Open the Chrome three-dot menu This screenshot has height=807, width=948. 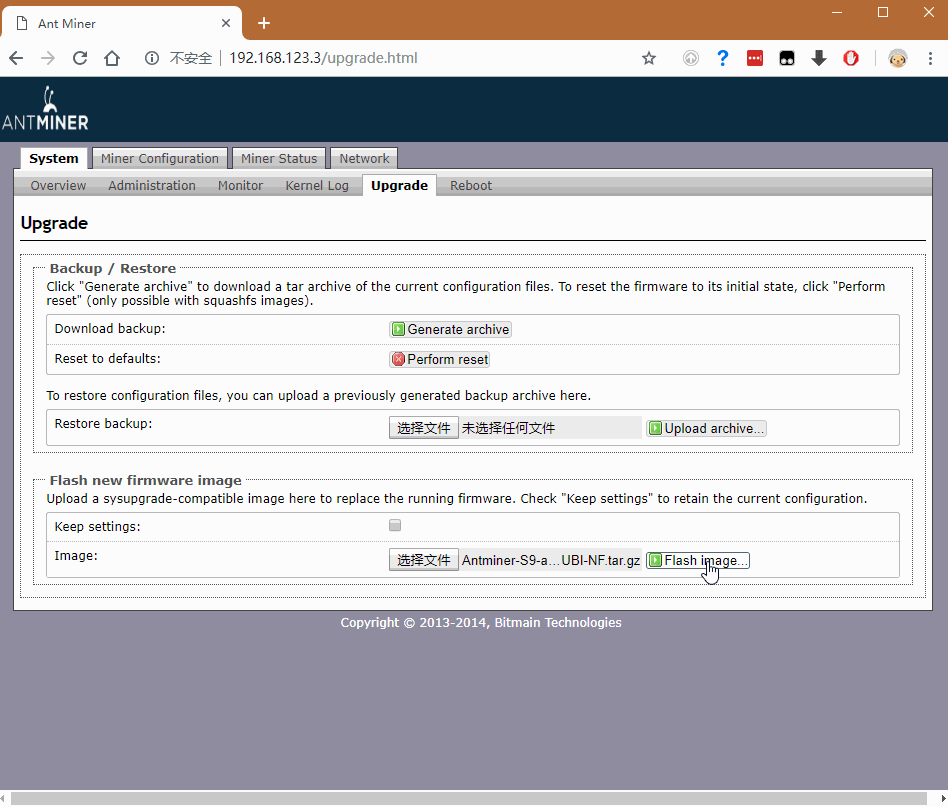930,58
